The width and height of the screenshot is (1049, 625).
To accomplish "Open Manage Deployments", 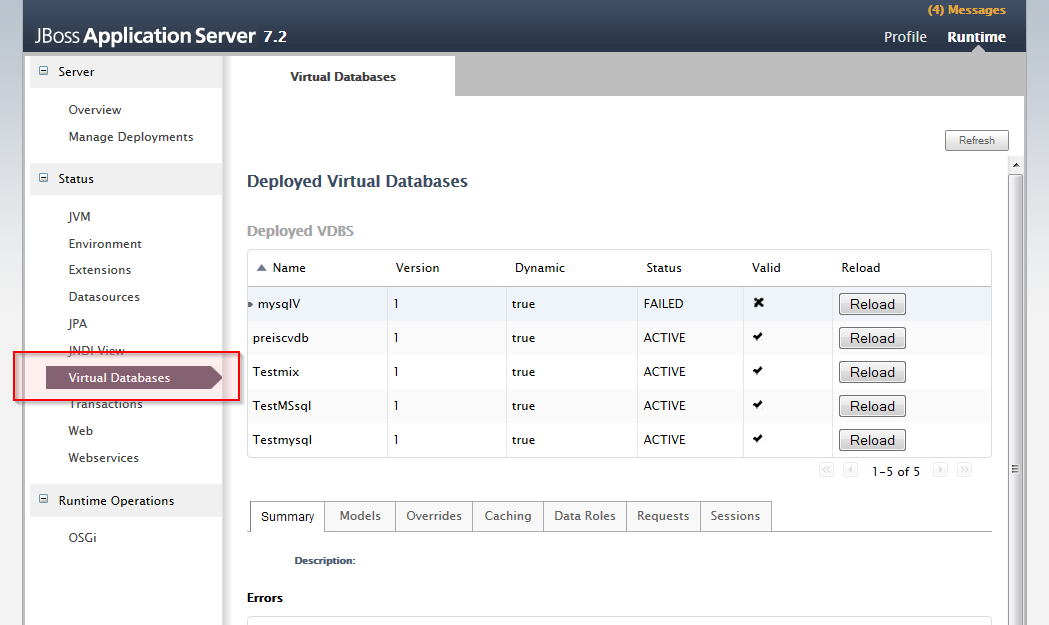I will pos(131,137).
